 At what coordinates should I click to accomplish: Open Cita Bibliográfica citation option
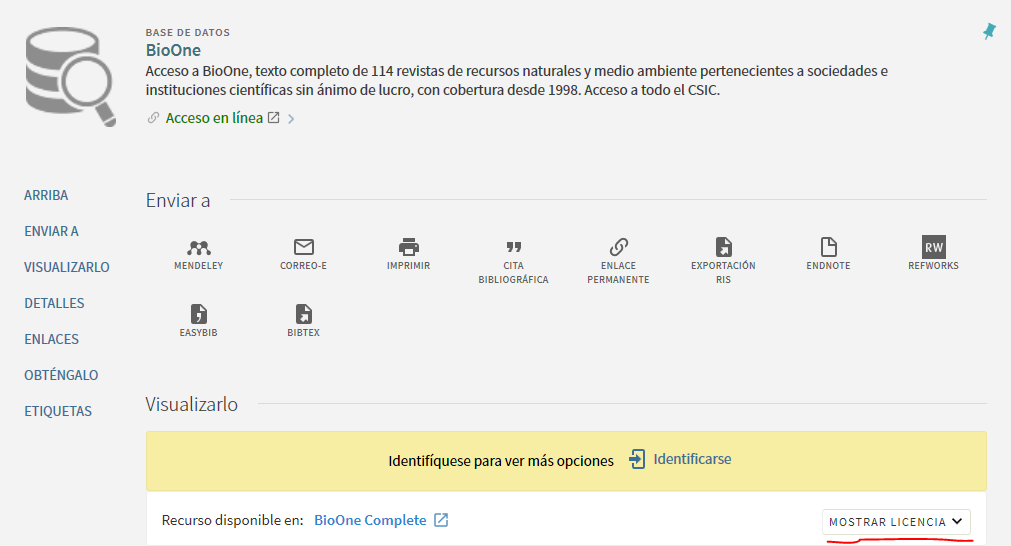513,261
